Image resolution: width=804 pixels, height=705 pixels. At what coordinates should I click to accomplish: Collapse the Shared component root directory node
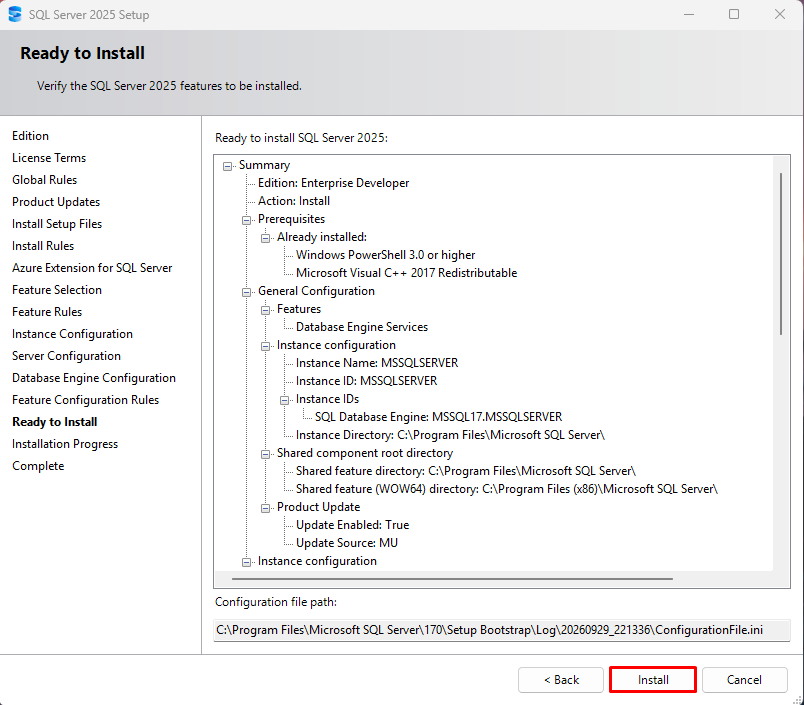click(x=266, y=454)
